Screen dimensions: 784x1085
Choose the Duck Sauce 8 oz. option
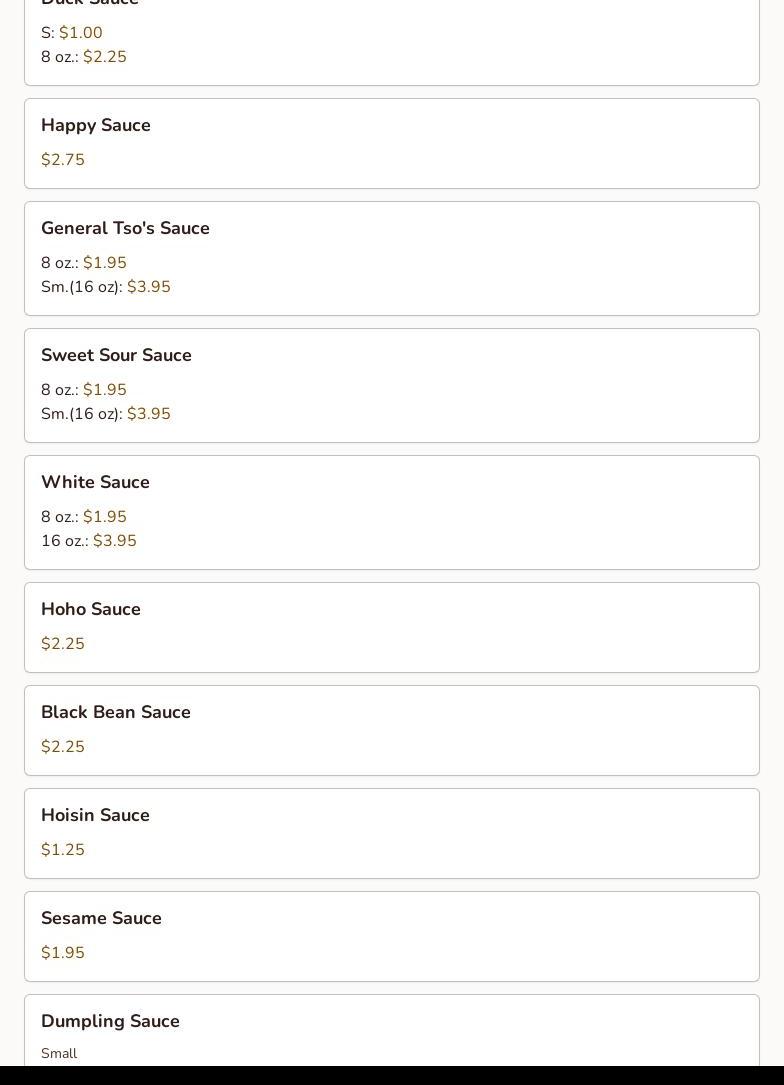click(x=84, y=57)
